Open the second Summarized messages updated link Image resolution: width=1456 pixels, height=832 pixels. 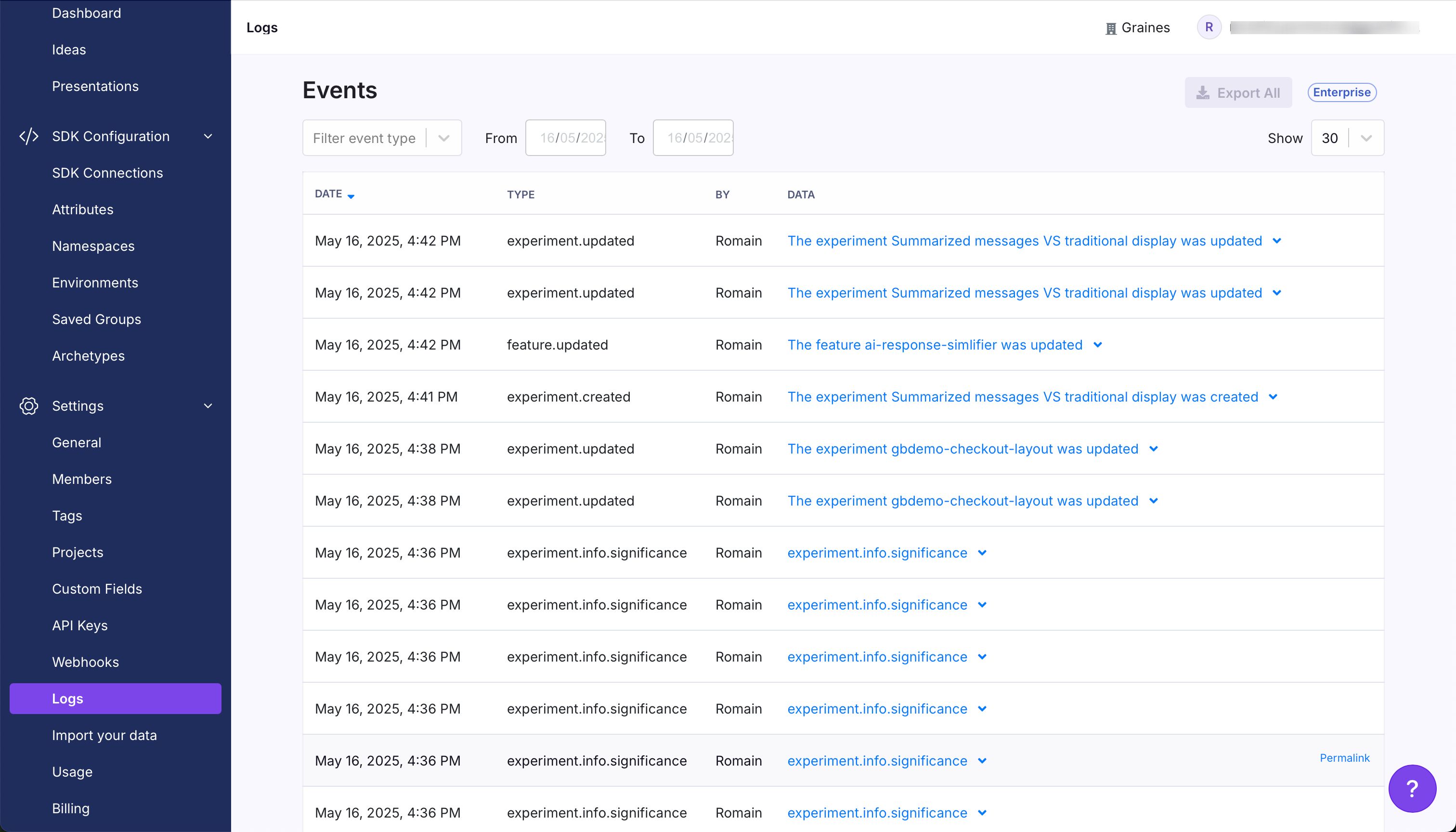click(x=1025, y=293)
